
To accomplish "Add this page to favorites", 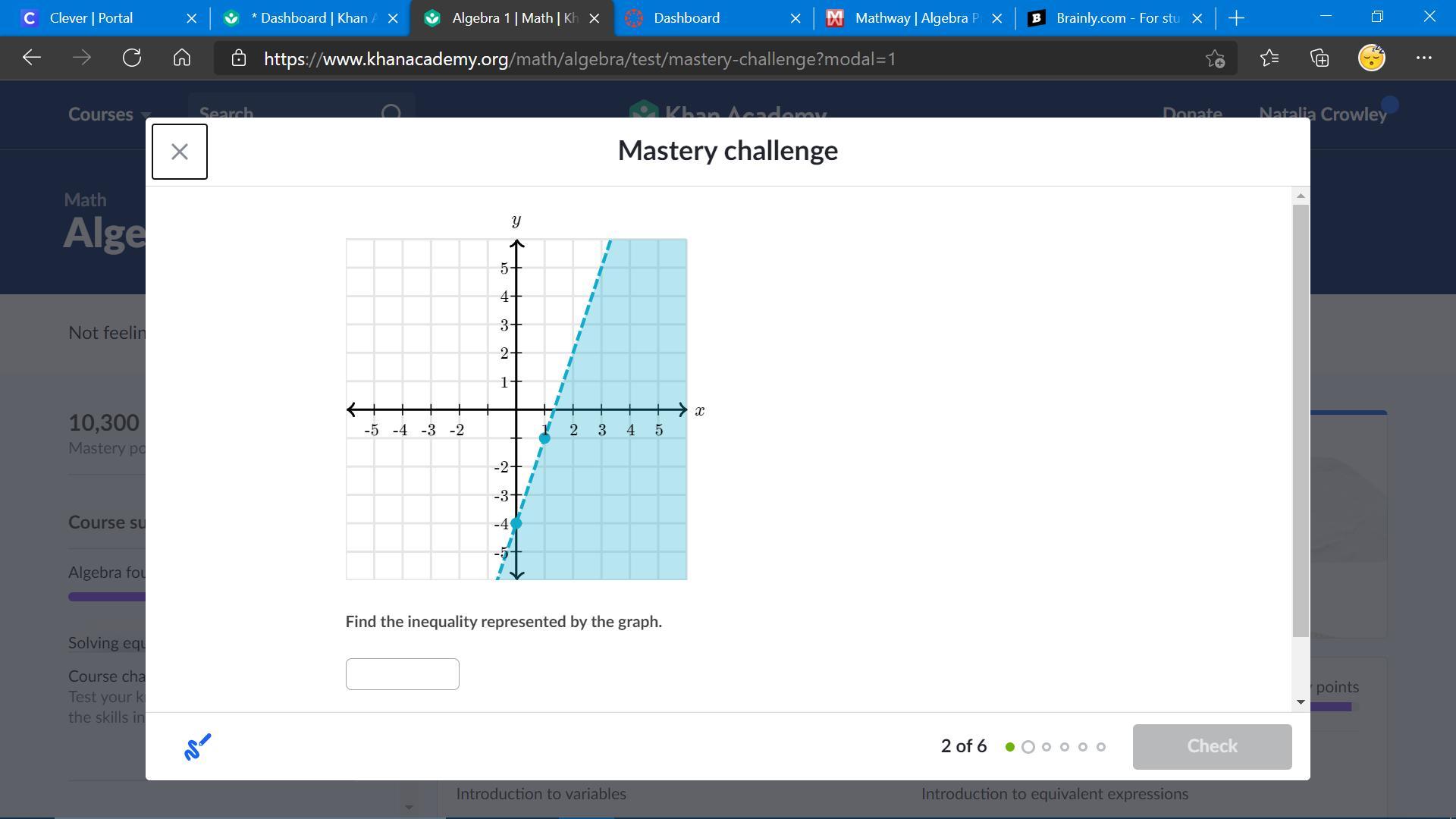I will [x=1215, y=58].
